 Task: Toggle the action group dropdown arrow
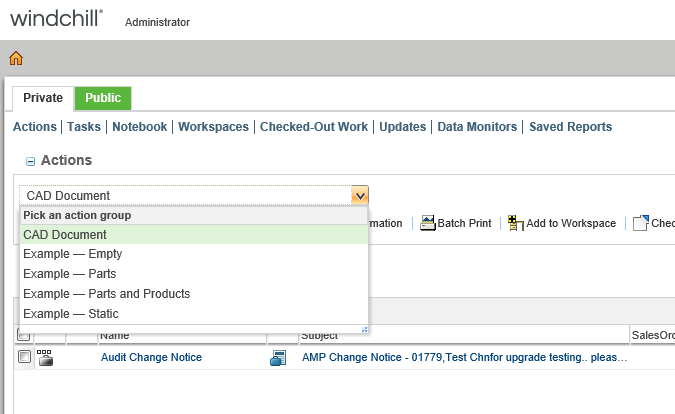coord(360,196)
